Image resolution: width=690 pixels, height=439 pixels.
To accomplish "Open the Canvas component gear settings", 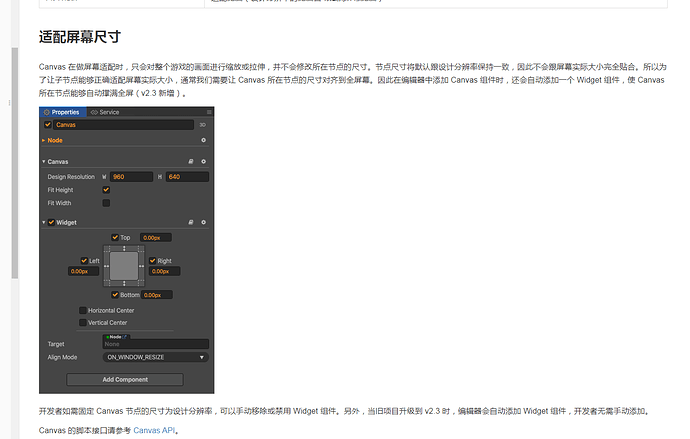I will [x=203, y=161].
